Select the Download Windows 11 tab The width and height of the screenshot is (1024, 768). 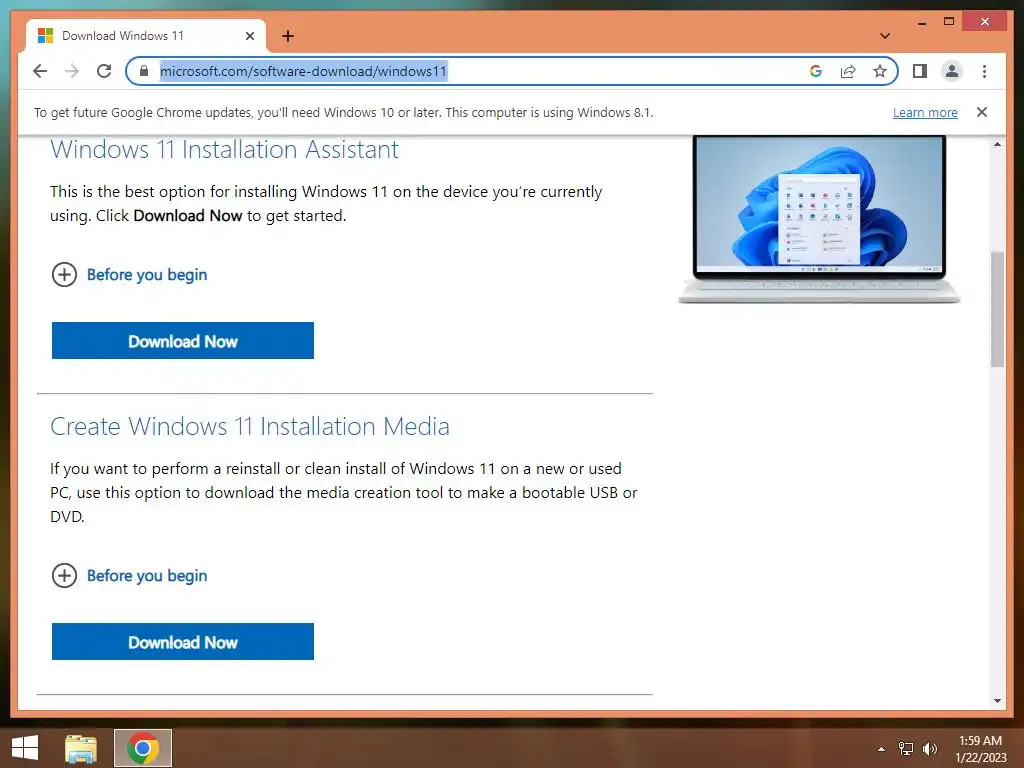pyautogui.click(x=146, y=36)
